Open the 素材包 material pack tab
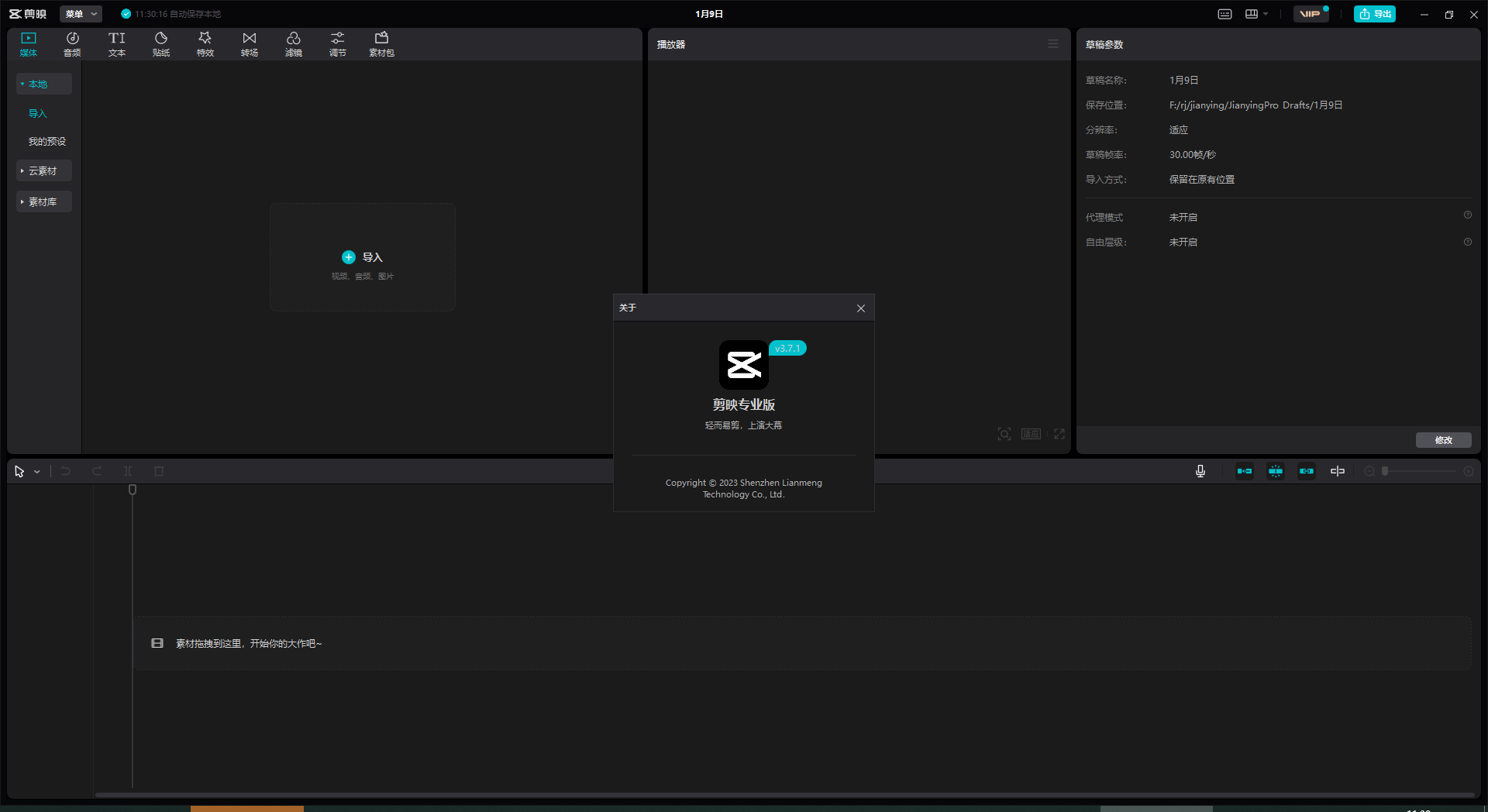The image size is (1488, 812). point(381,44)
